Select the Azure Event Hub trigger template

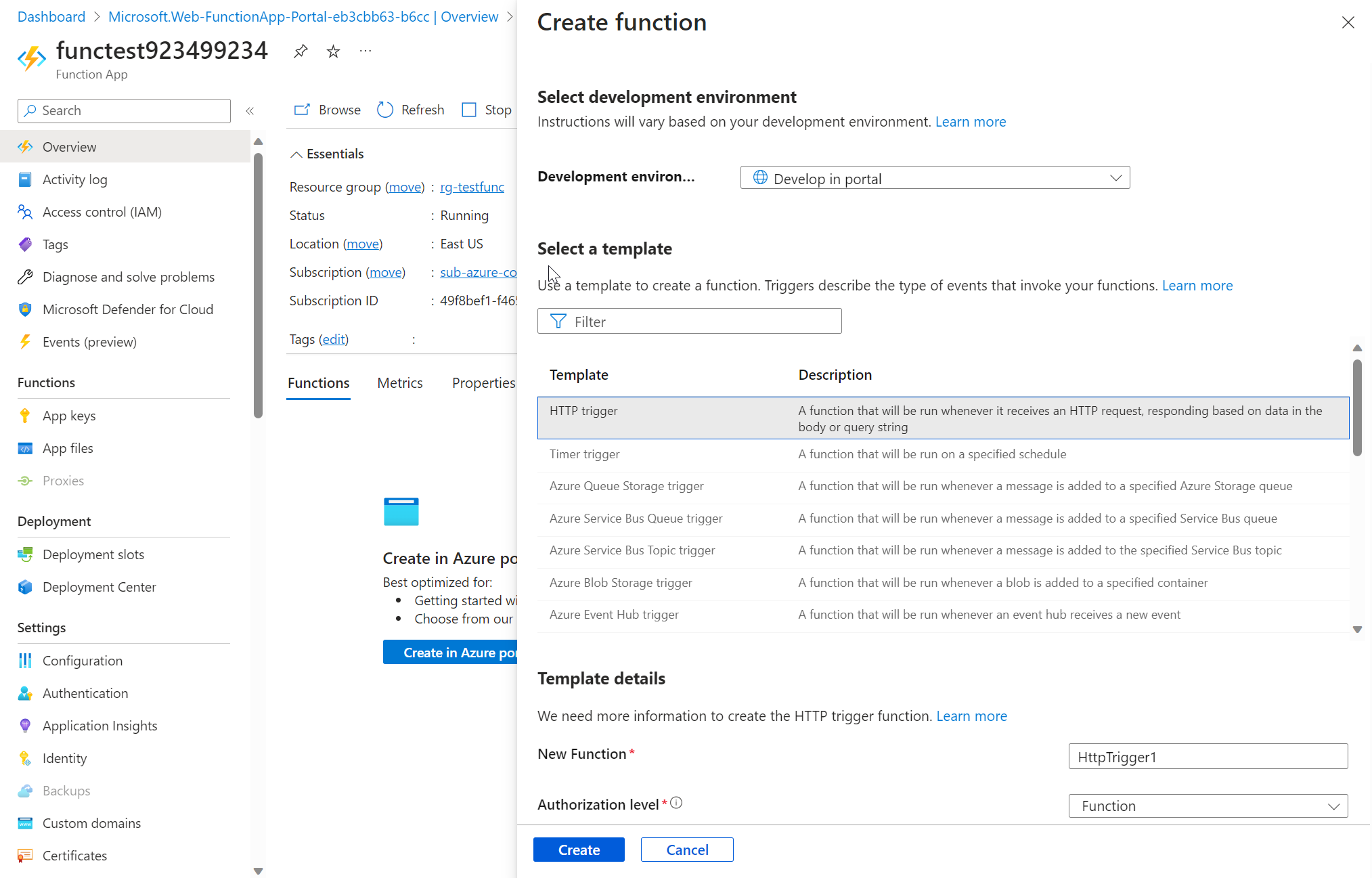(x=943, y=615)
